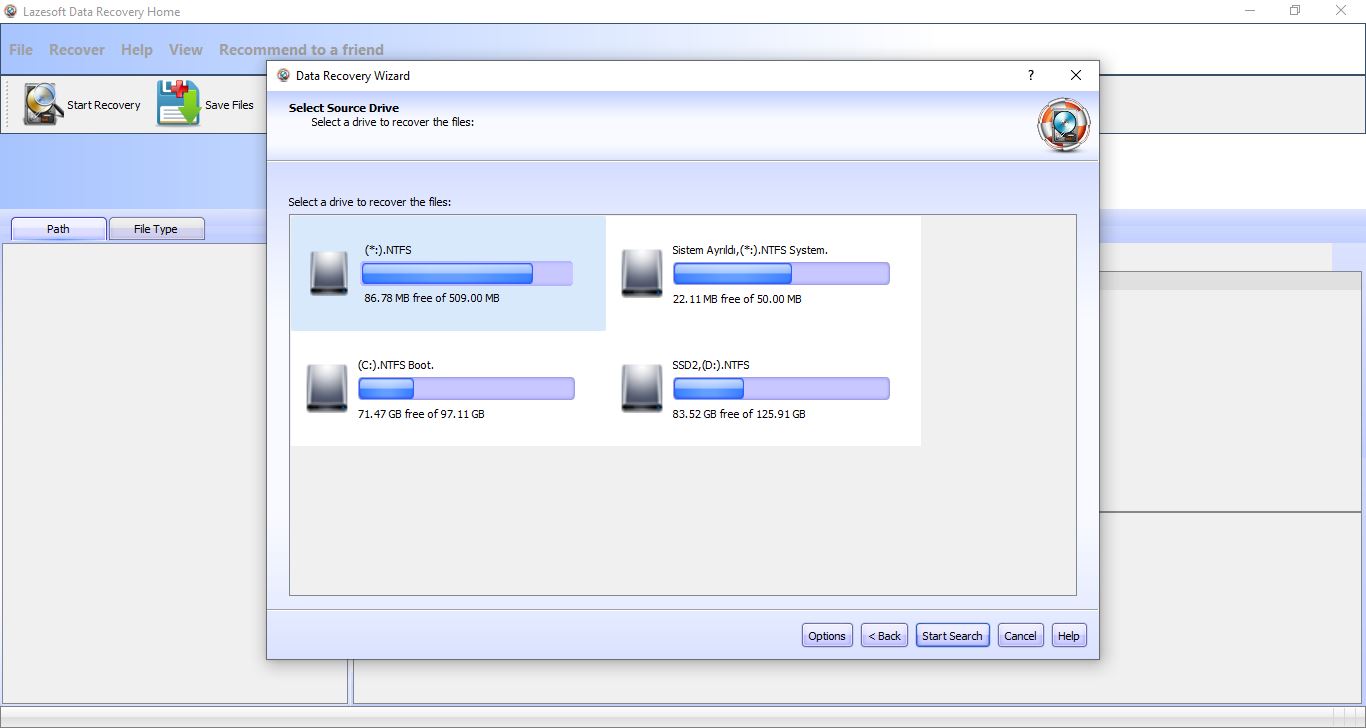
Task: Click usage bar of Sistem Ayrıldı drive
Action: pos(781,274)
